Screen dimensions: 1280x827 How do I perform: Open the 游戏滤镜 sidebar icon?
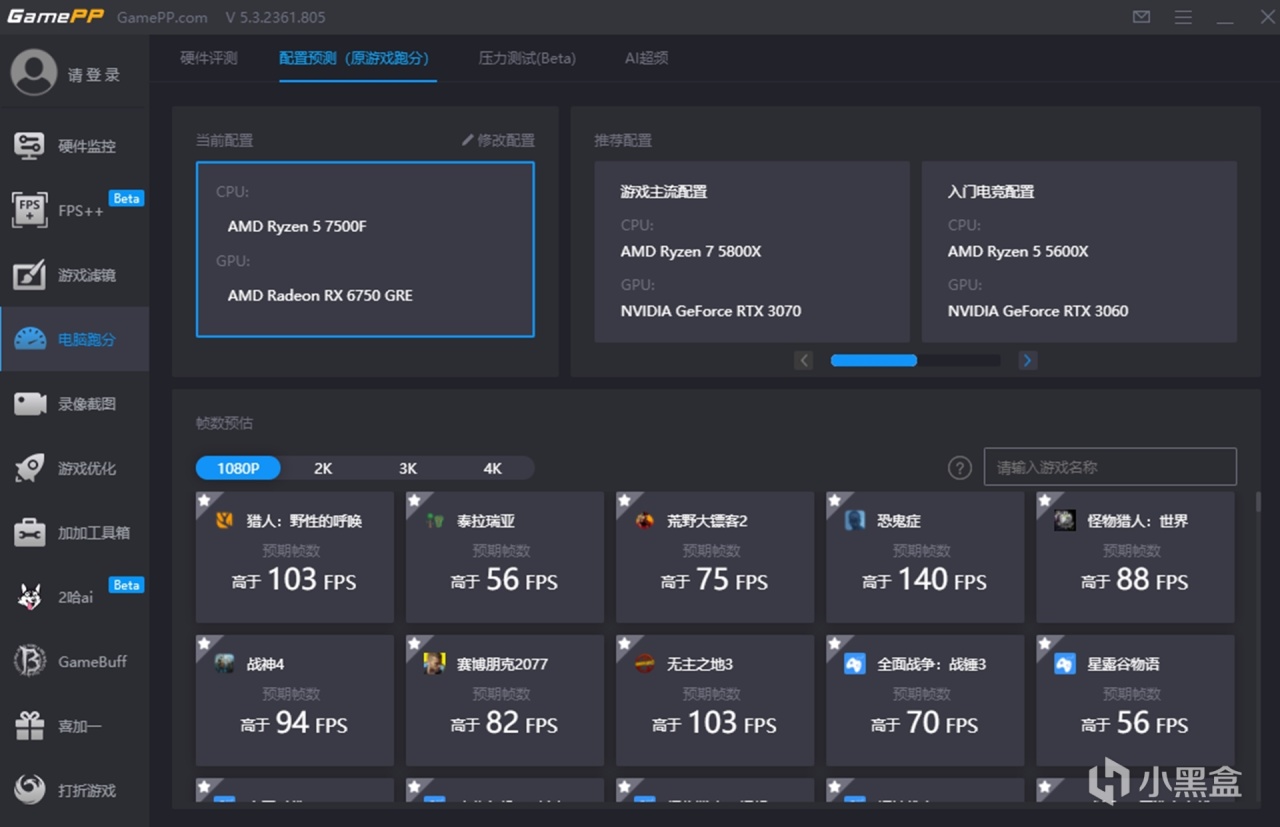(x=29, y=275)
